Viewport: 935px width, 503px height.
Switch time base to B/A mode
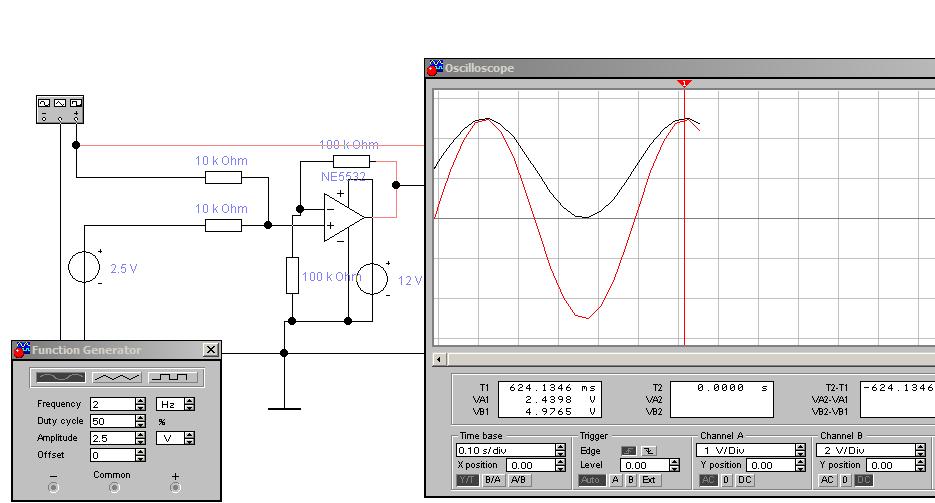coord(493,480)
